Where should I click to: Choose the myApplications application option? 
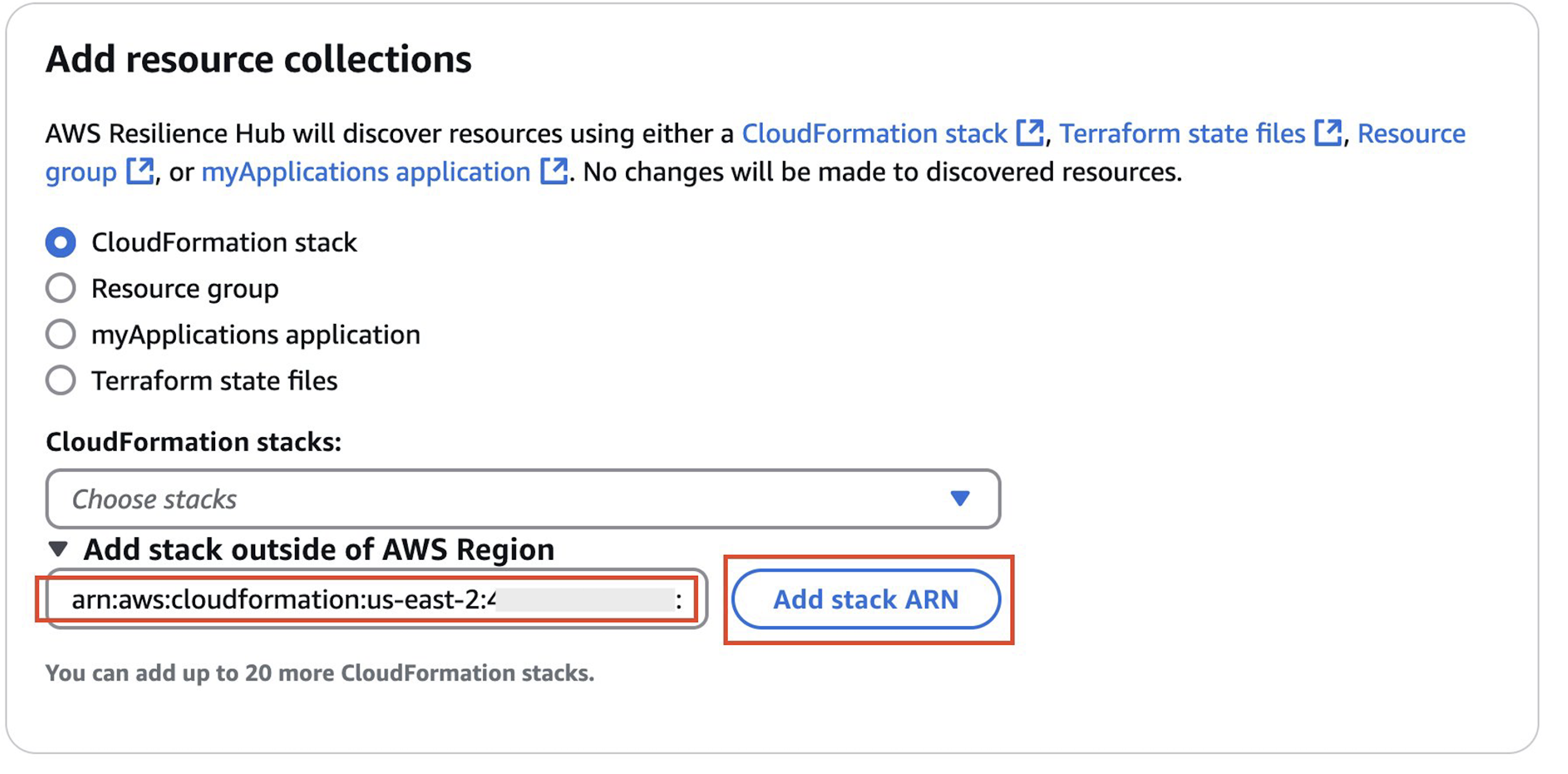tap(60, 334)
